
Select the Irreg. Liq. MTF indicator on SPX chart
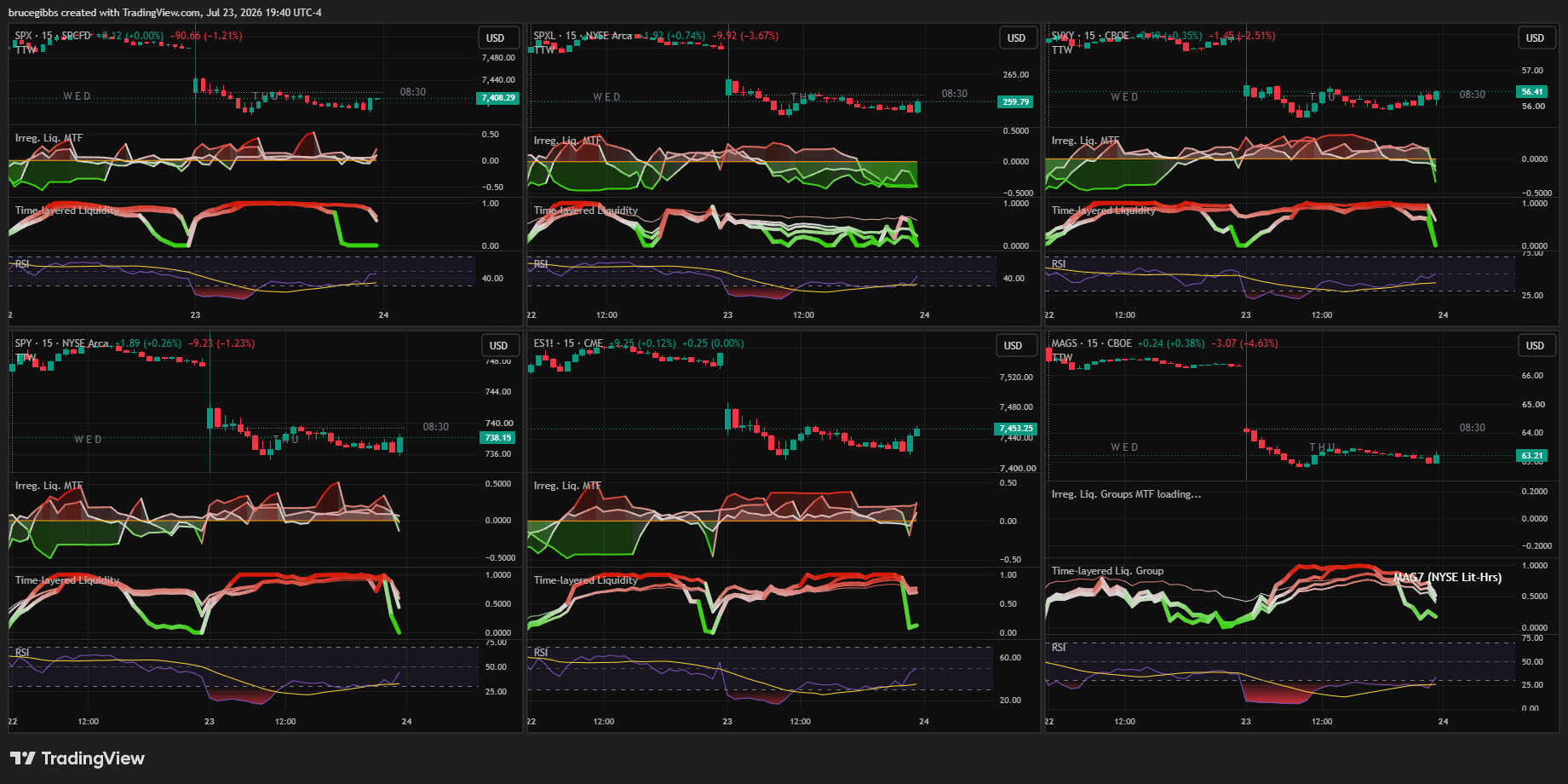coord(49,138)
